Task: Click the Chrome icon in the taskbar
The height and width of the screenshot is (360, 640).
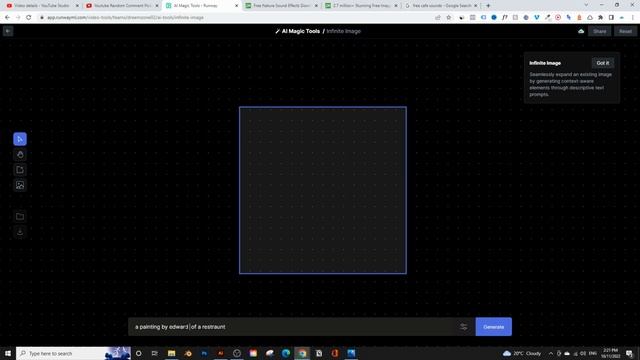Action: click(x=302, y=353)
